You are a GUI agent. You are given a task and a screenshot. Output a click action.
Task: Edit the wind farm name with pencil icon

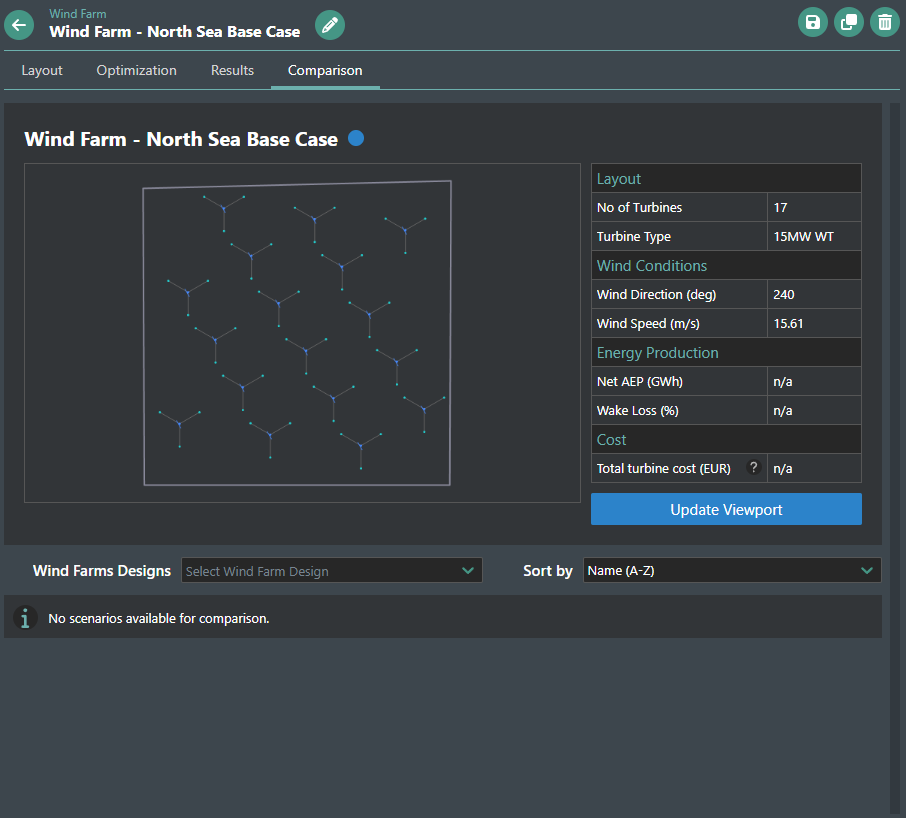(x=330, y=25)
